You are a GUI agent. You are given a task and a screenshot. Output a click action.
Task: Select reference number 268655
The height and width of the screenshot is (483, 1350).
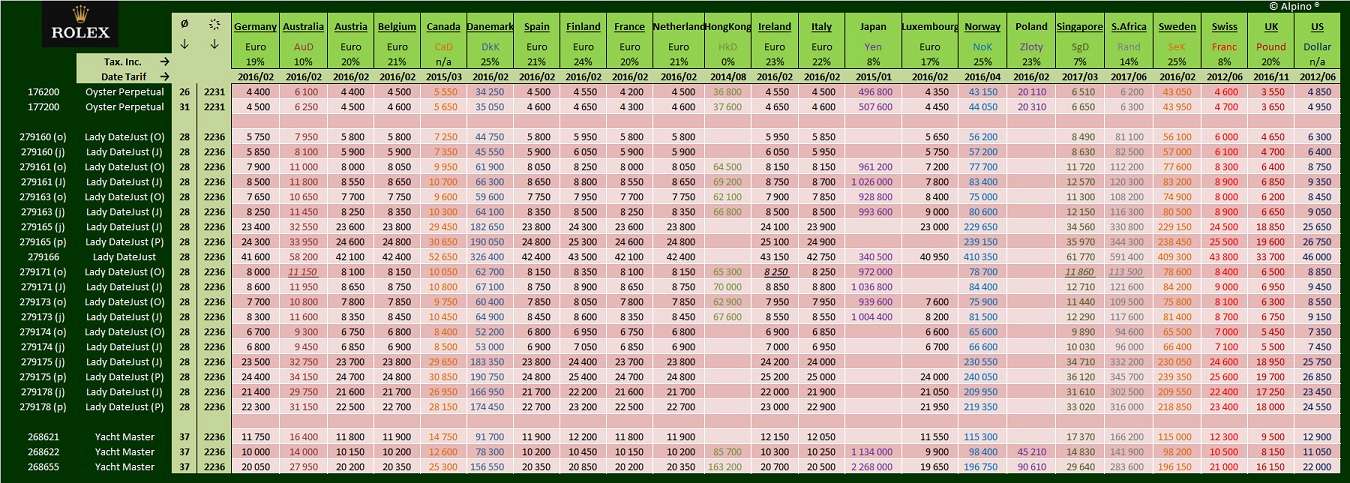[44, 466]
